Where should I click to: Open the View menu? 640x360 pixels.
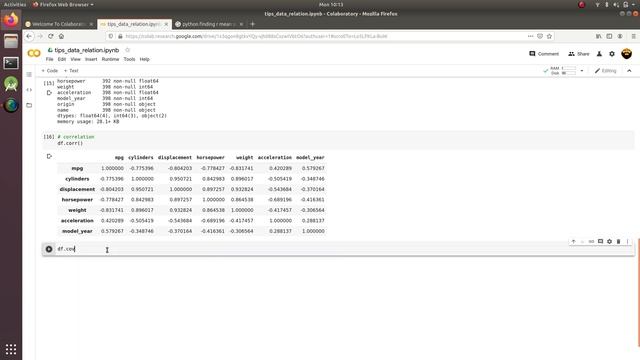click(x=76, y=59)
